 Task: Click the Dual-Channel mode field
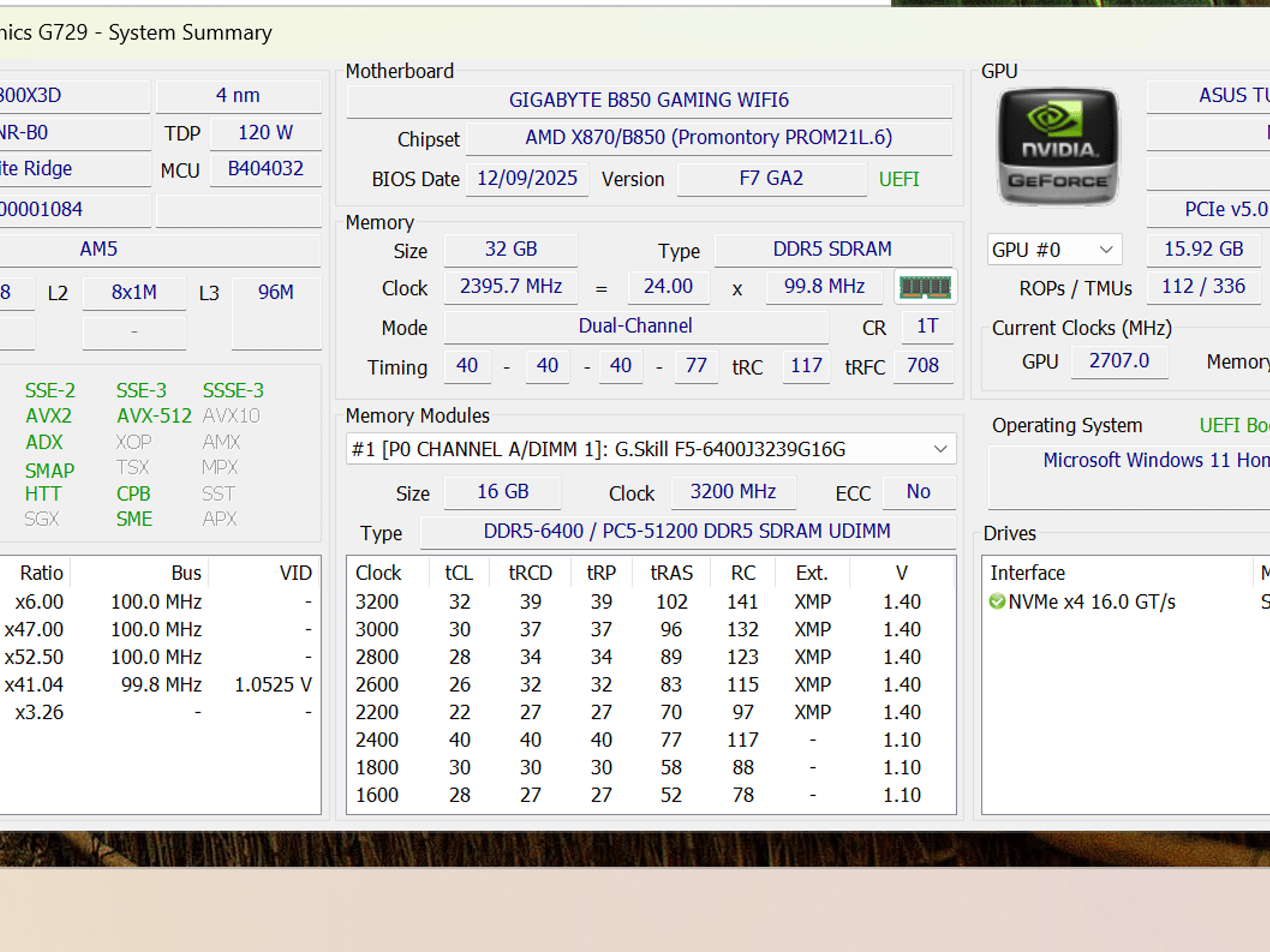point(636,326)
